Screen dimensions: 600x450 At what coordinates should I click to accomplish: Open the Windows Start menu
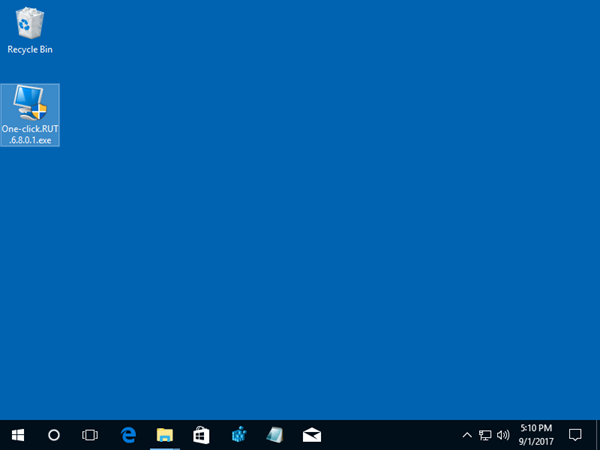(x=17, y=435)
